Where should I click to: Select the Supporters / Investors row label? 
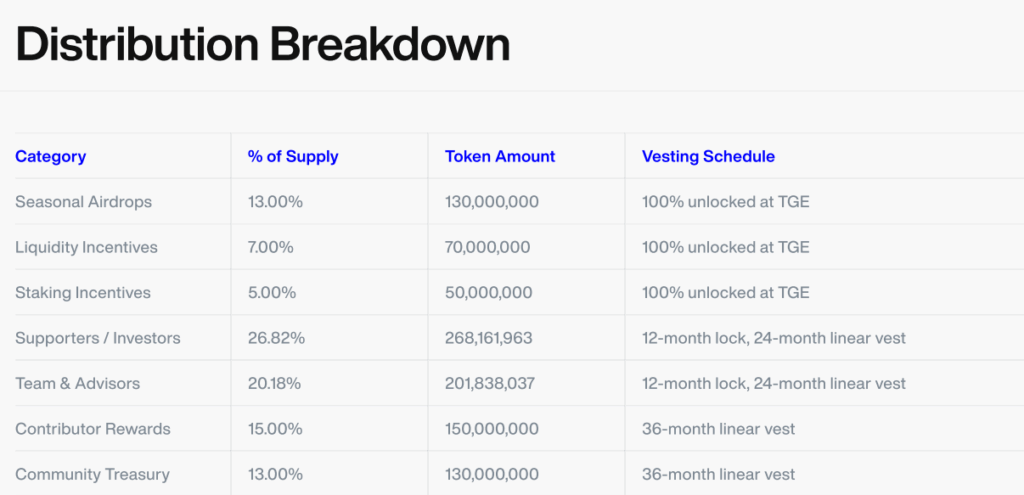[98, 338]
